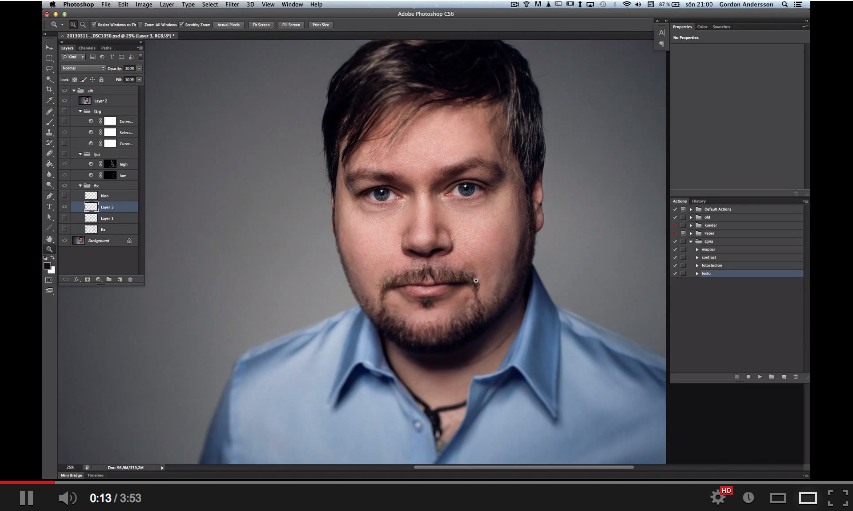The height and width of the screenshot is (511, 853).
Task: Toggle Resize Windows to Fit checkbox
Action: (94, 24)
